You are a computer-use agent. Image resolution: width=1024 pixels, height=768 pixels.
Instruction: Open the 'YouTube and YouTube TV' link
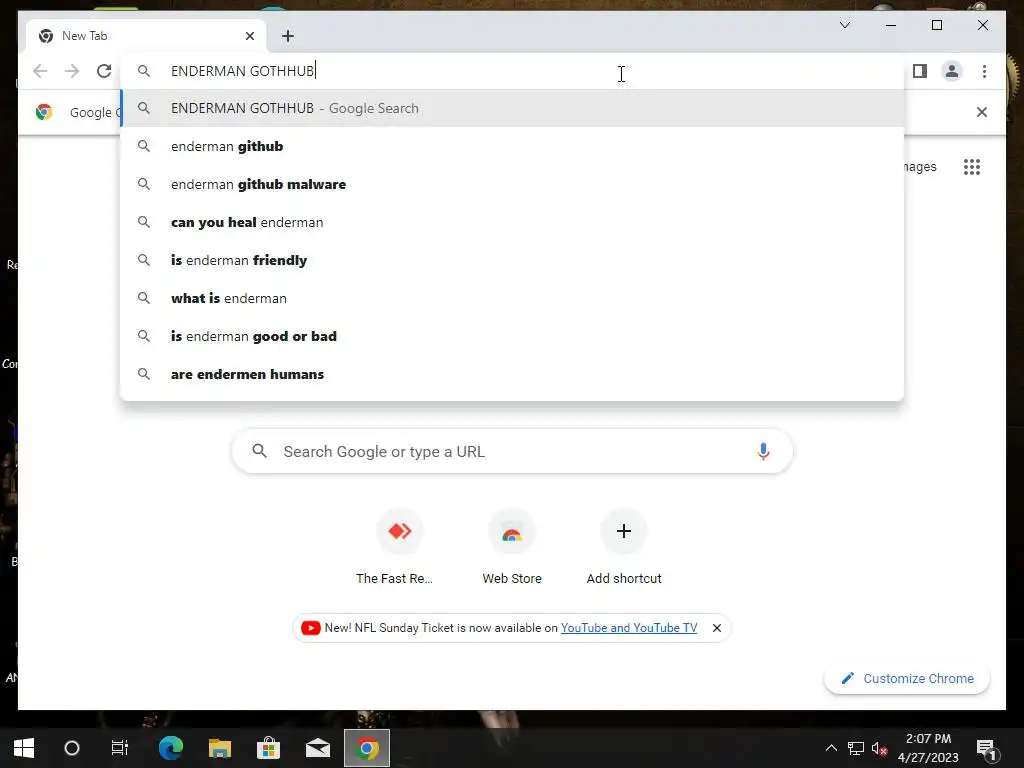629,628
